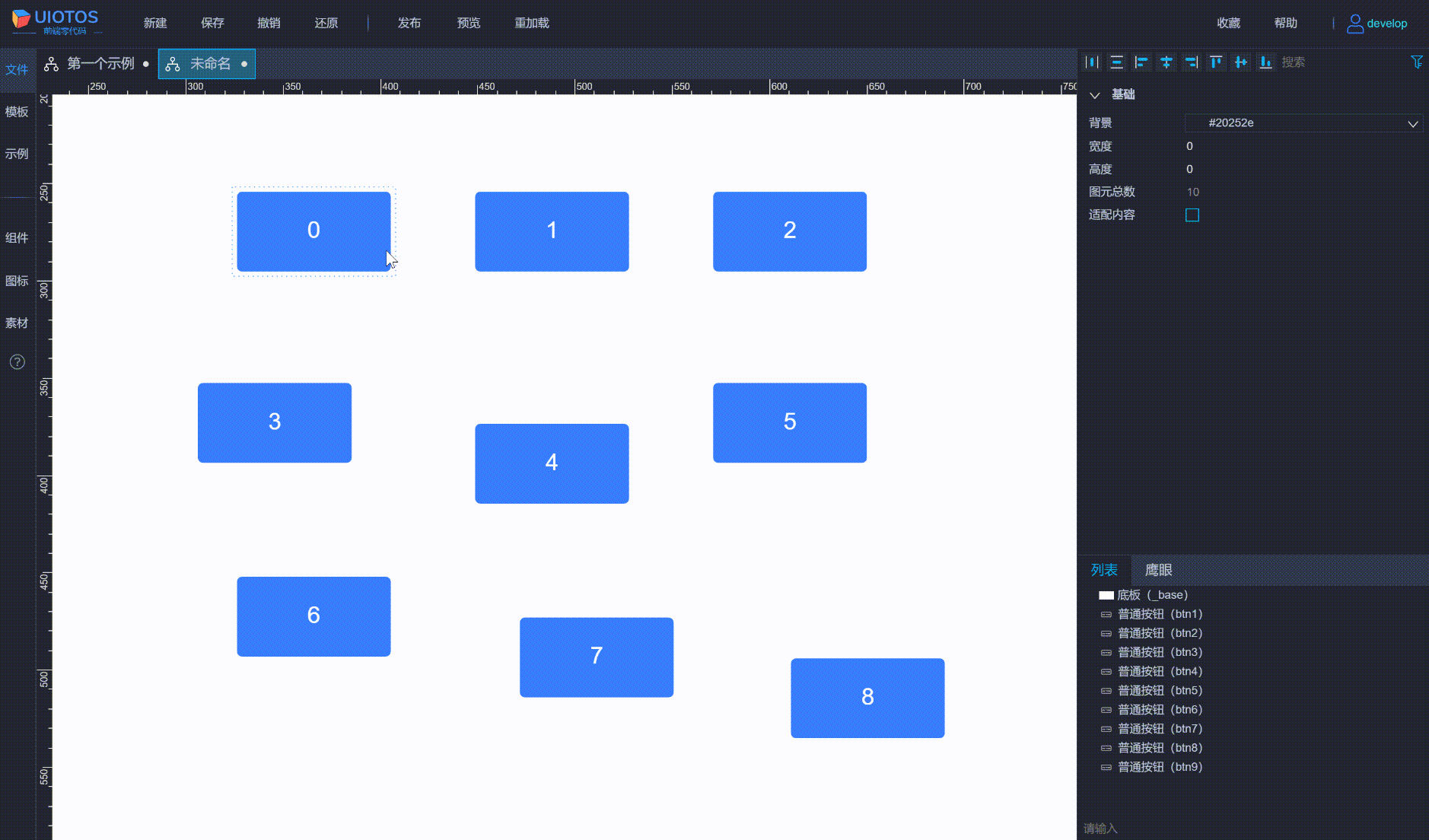Open the 素材 sidebar panel
1429x840 pixels.
(x=17, y=323)
